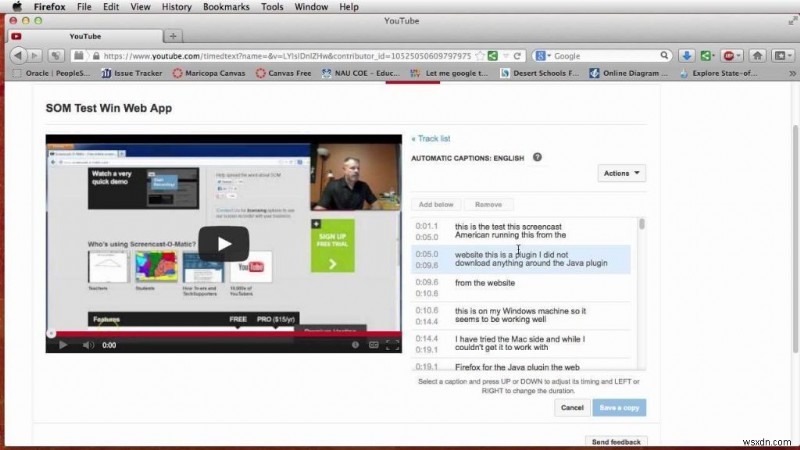Open the Desert Schools bookmark
The width and height of the screenshot is (800, 450).
tap(539, 73)
